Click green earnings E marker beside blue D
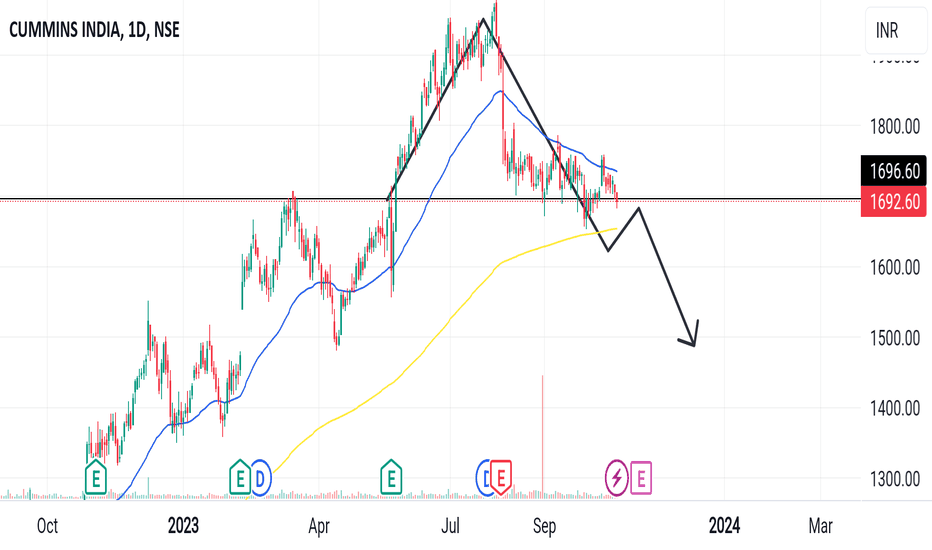 240,477
